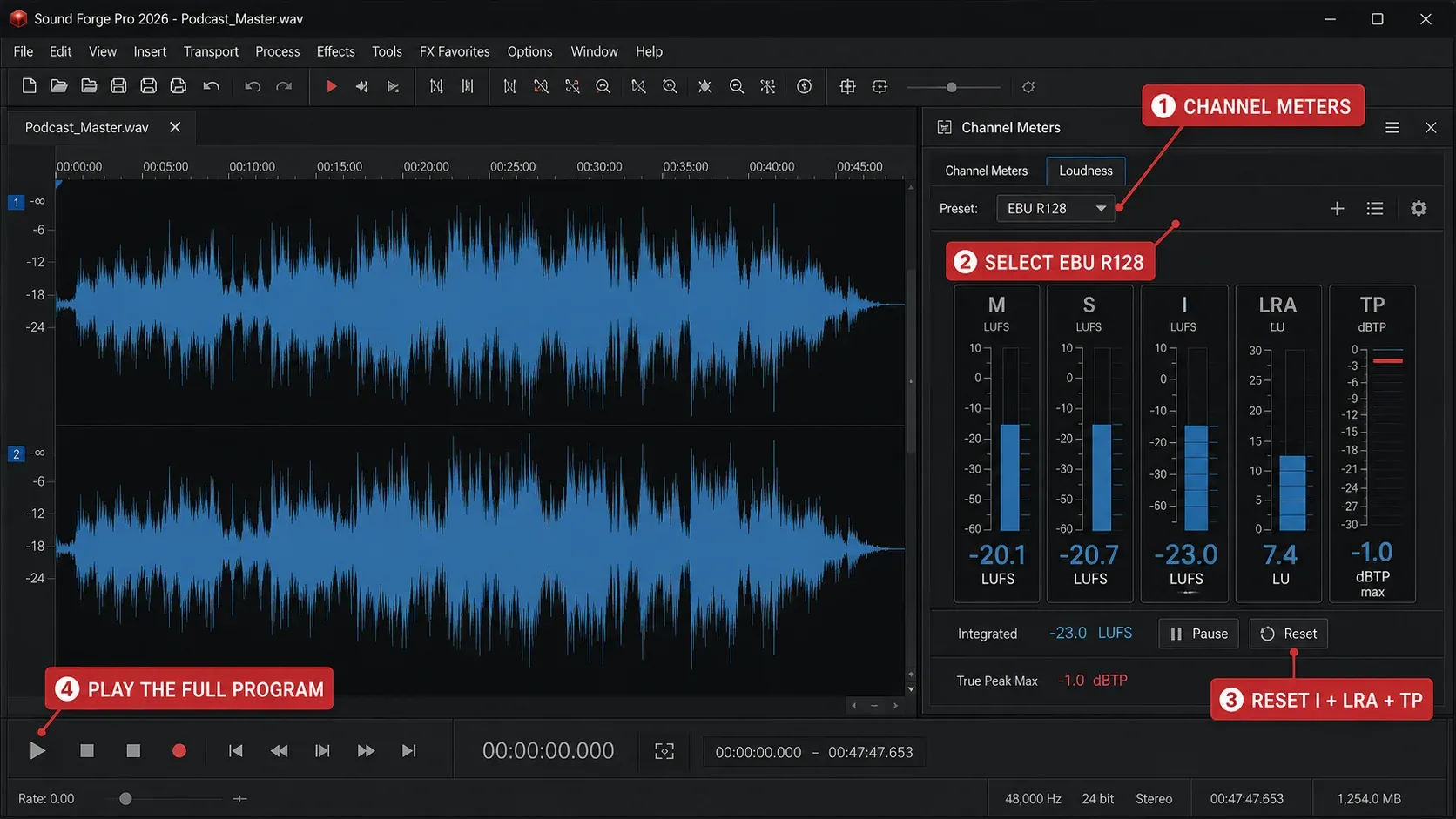Image resolution: width=1456 pixels, height=819 pixels.
Task: Click the 00:40:00 mark on the time ruler
Action: [x=772, y=166]
